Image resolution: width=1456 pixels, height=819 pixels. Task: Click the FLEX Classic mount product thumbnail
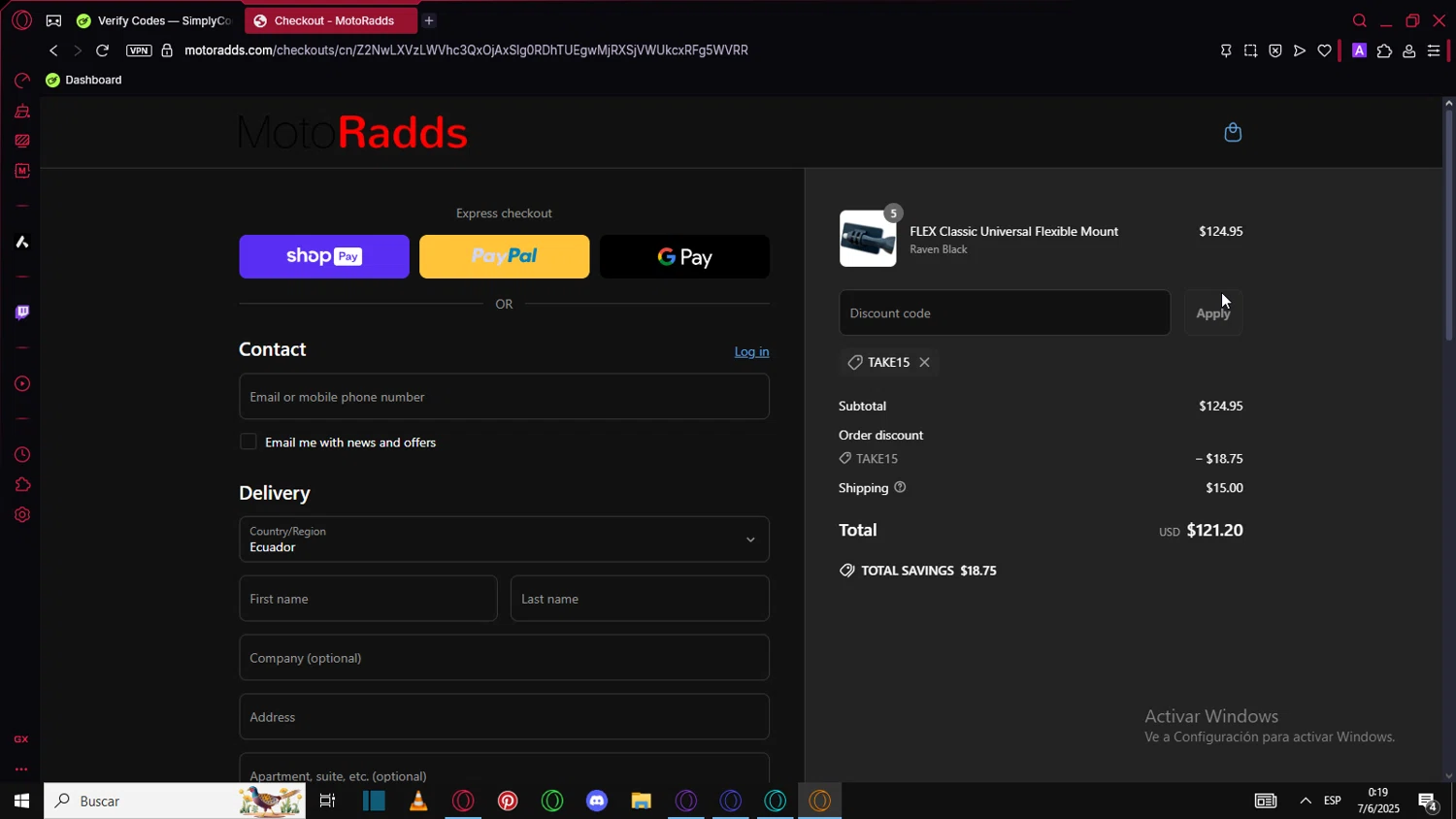(x=868, y=238)
